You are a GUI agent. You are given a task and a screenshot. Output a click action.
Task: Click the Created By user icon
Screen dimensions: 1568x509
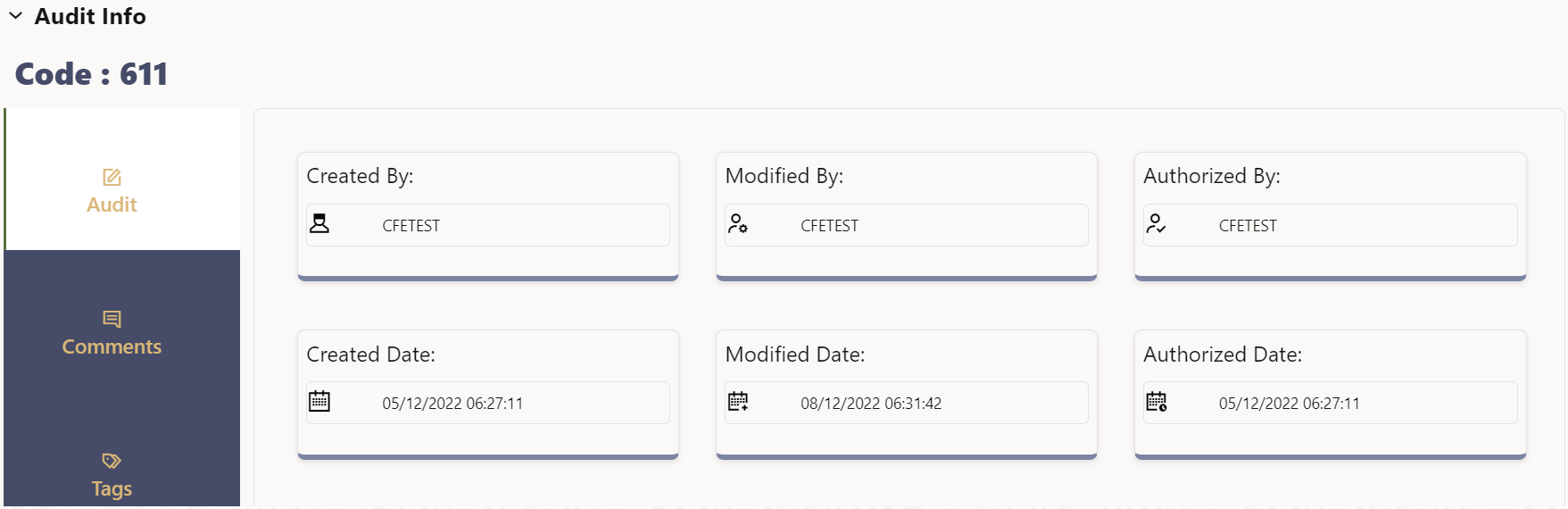(319, 224)
